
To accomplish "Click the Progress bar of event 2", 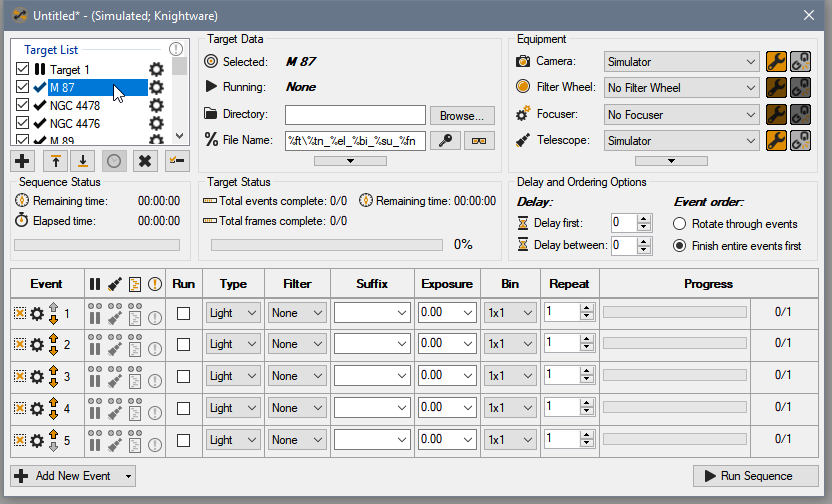I will tap(674, 344).
